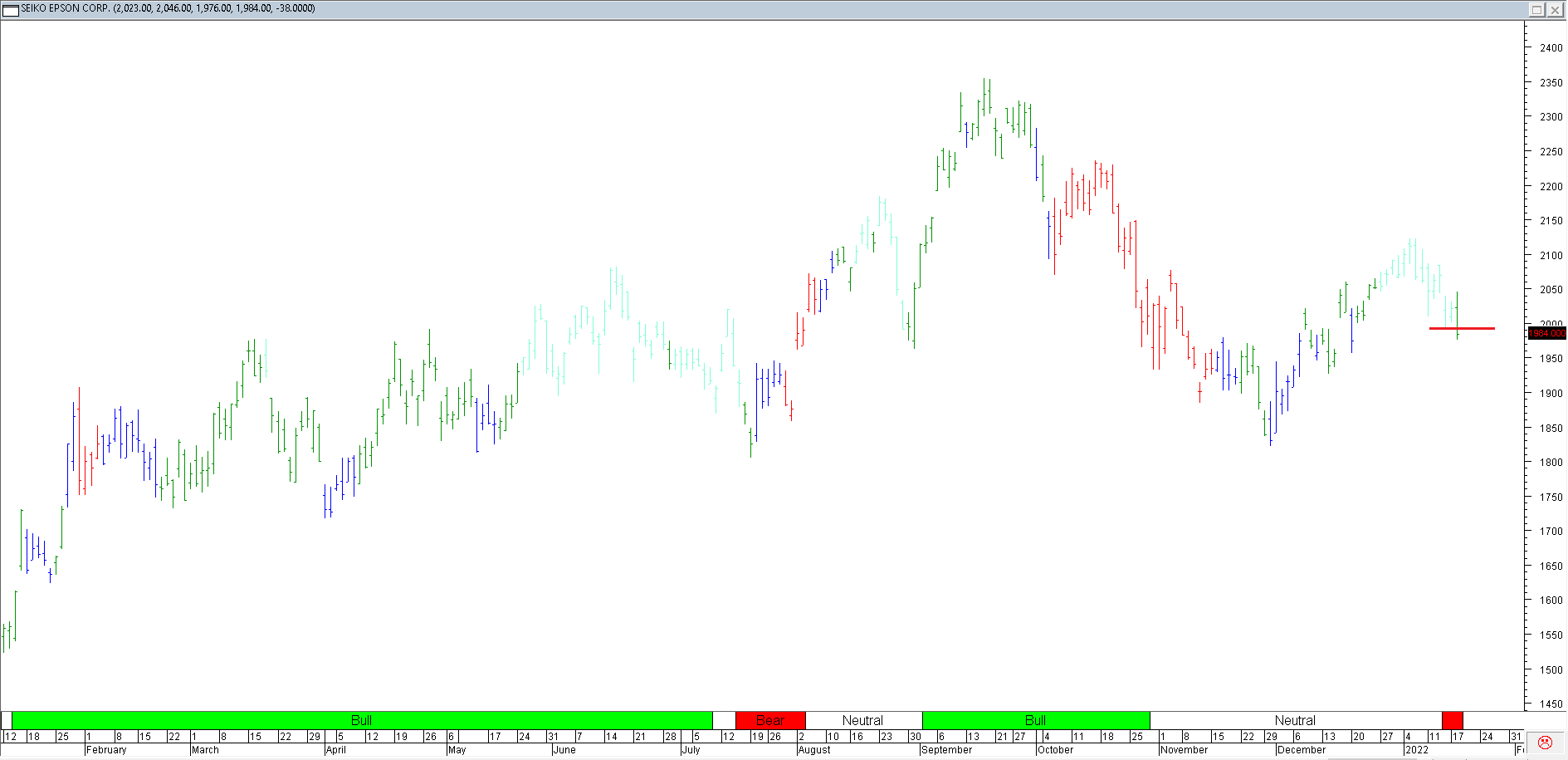Click the 2400 price axis label
Screen dimensions: 1568x760
click(x=1551, y=48)
